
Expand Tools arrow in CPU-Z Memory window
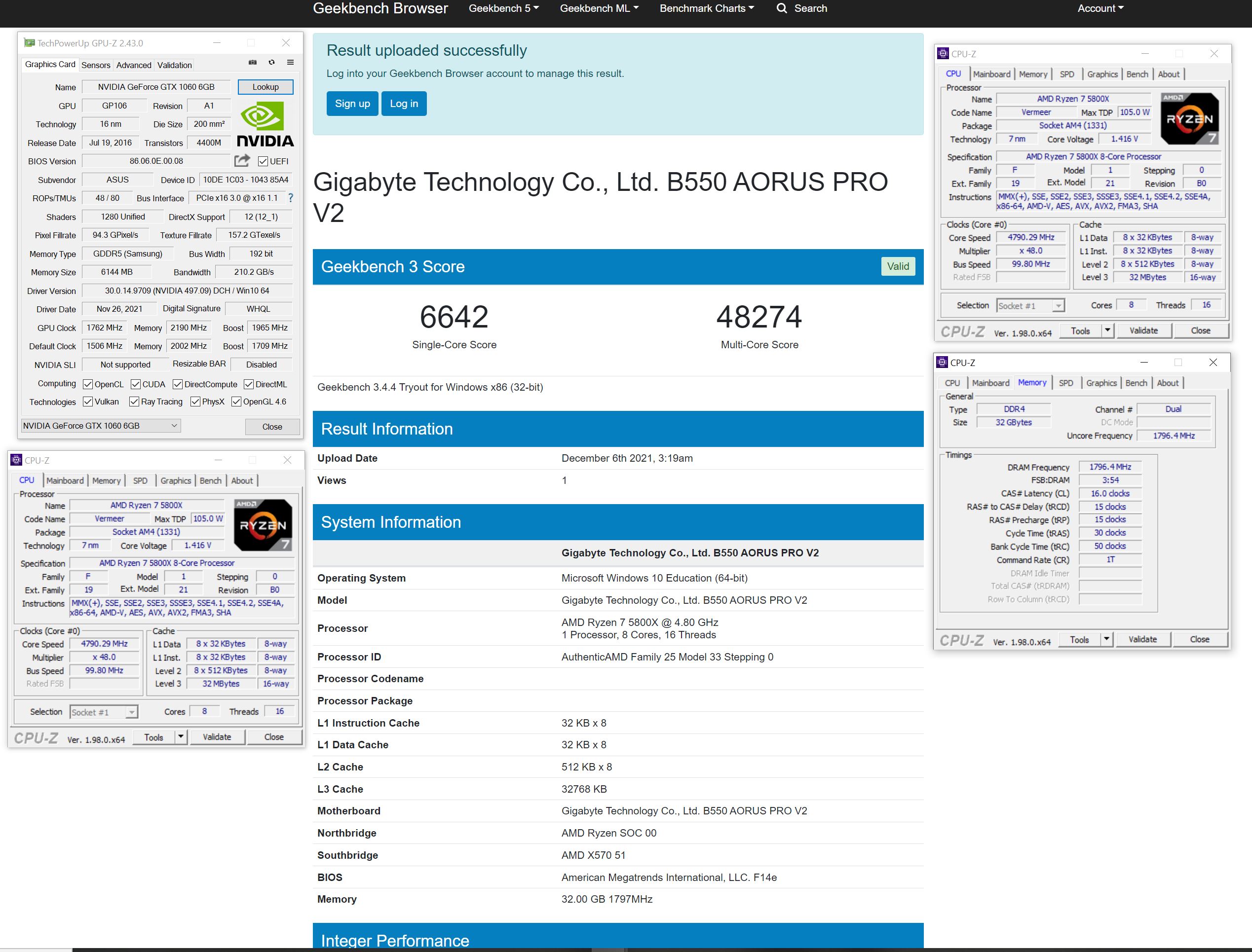pos(1106,639)
